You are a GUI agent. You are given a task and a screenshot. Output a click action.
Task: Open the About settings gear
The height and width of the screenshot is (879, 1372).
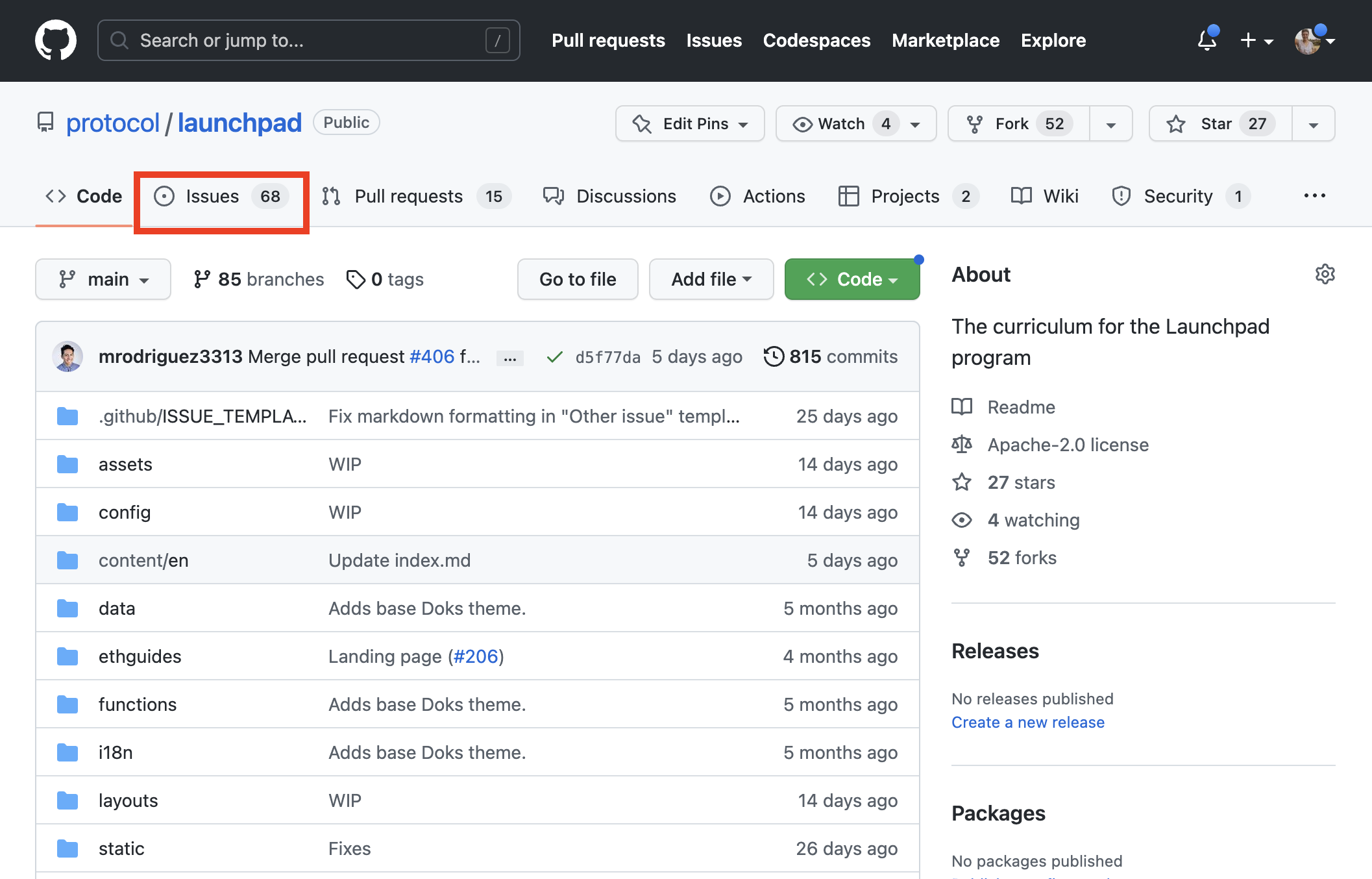coord(1325,274)
